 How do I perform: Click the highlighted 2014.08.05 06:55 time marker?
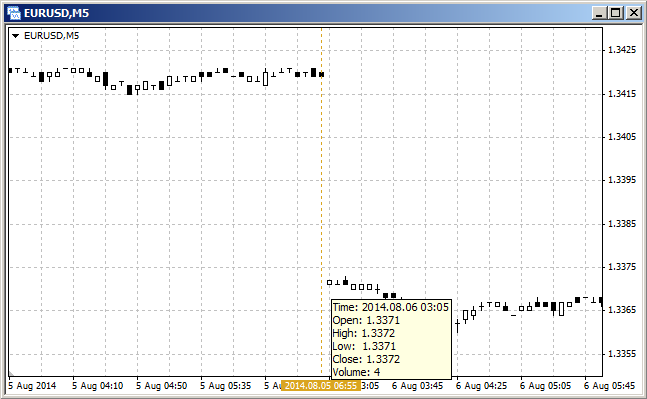pos(321,386)
